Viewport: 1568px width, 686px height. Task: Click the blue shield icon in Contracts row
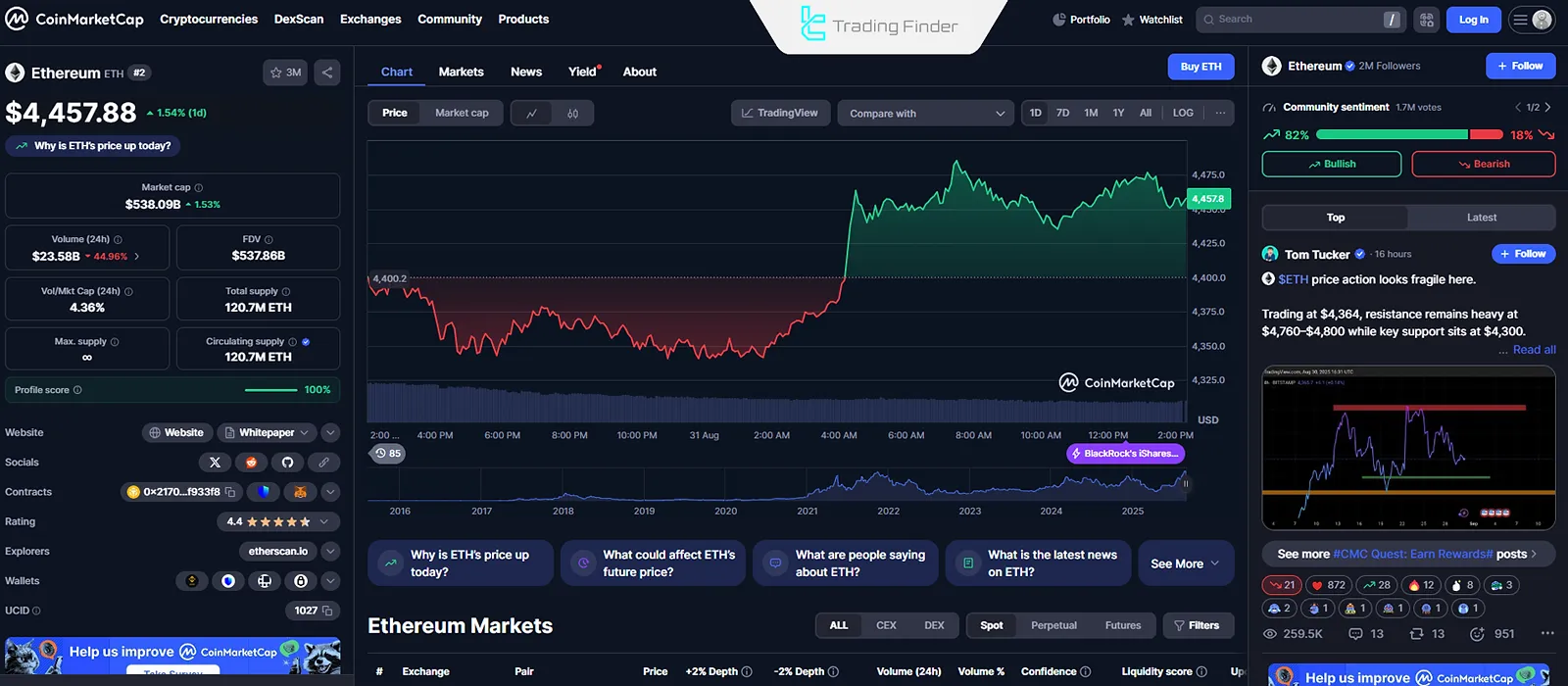(x=264, y=492)
